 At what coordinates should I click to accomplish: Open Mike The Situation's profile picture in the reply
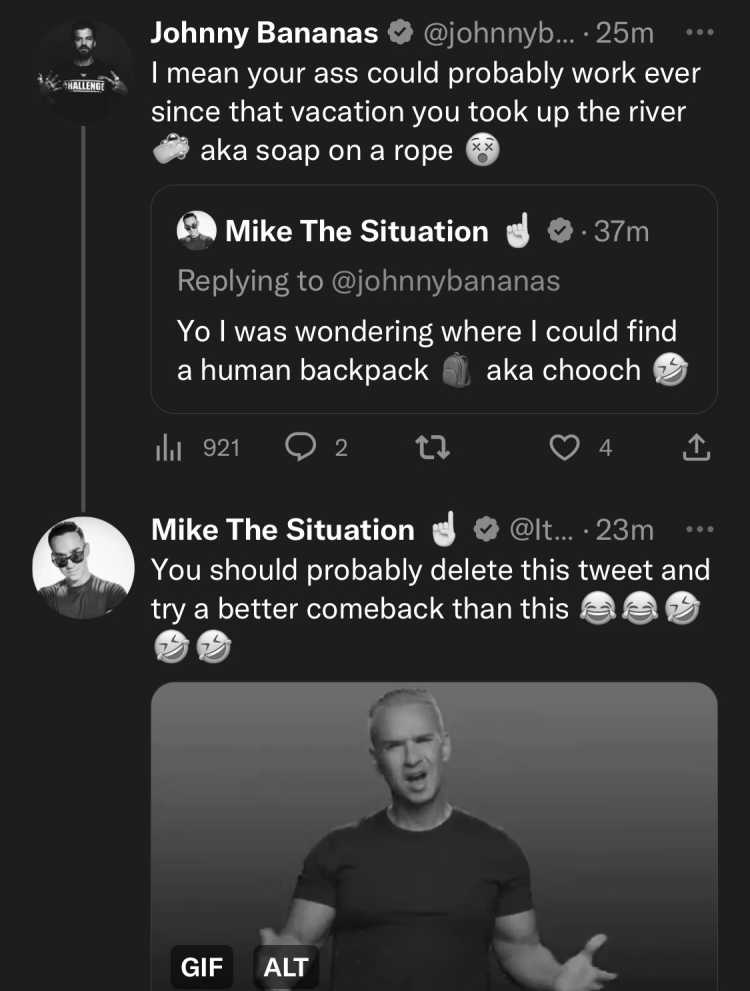[x=83, y=568]
